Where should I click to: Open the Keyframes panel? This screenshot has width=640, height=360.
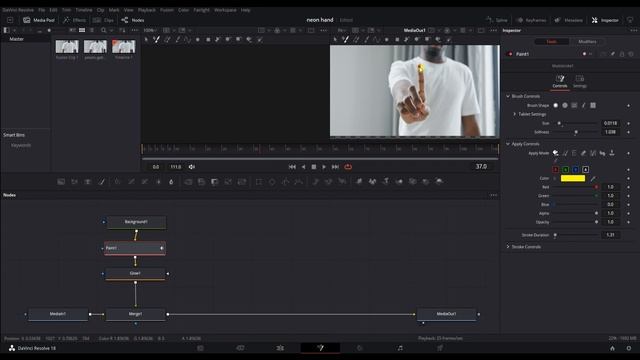click(531, 20)
